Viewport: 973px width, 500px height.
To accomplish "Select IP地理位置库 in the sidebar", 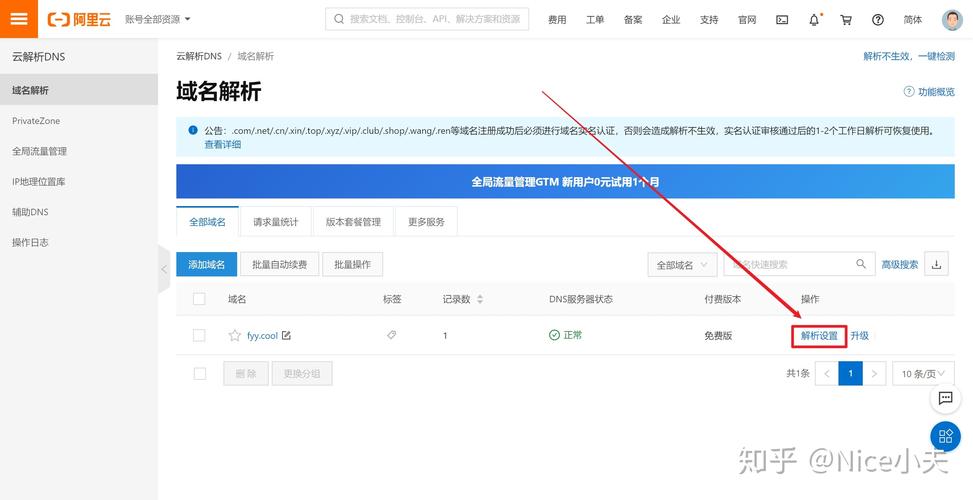I will click(79, 181).
